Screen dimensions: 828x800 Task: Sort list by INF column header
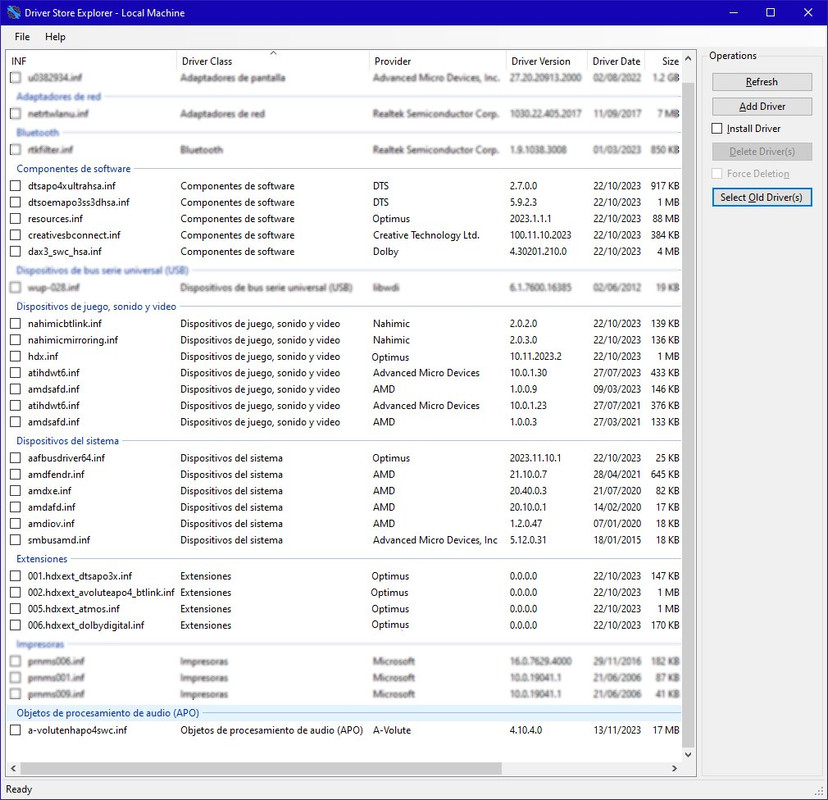92,61
